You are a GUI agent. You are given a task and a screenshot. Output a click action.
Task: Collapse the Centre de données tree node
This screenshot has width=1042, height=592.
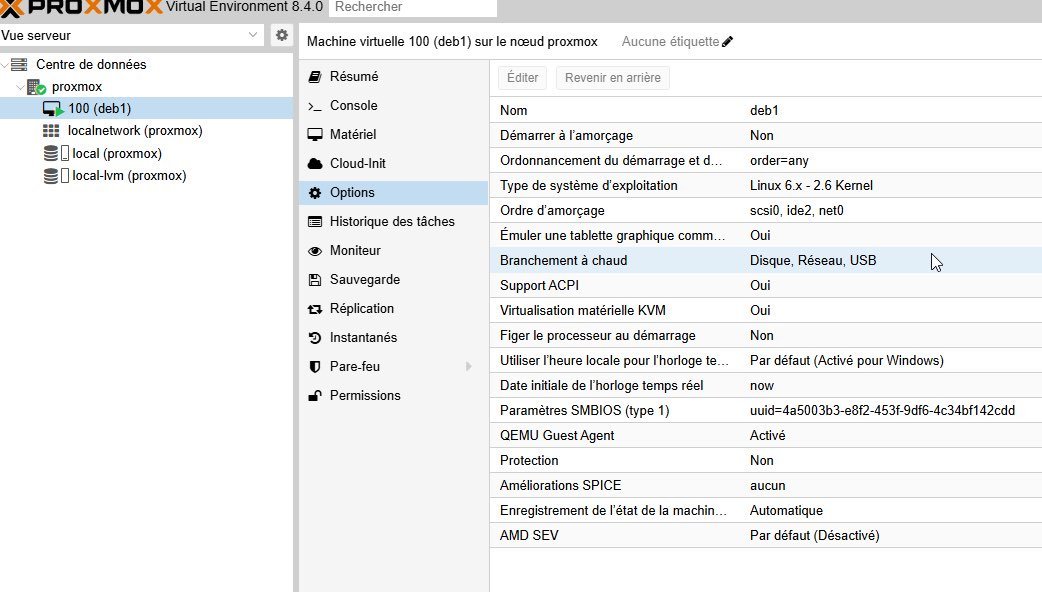click(6, 65)
